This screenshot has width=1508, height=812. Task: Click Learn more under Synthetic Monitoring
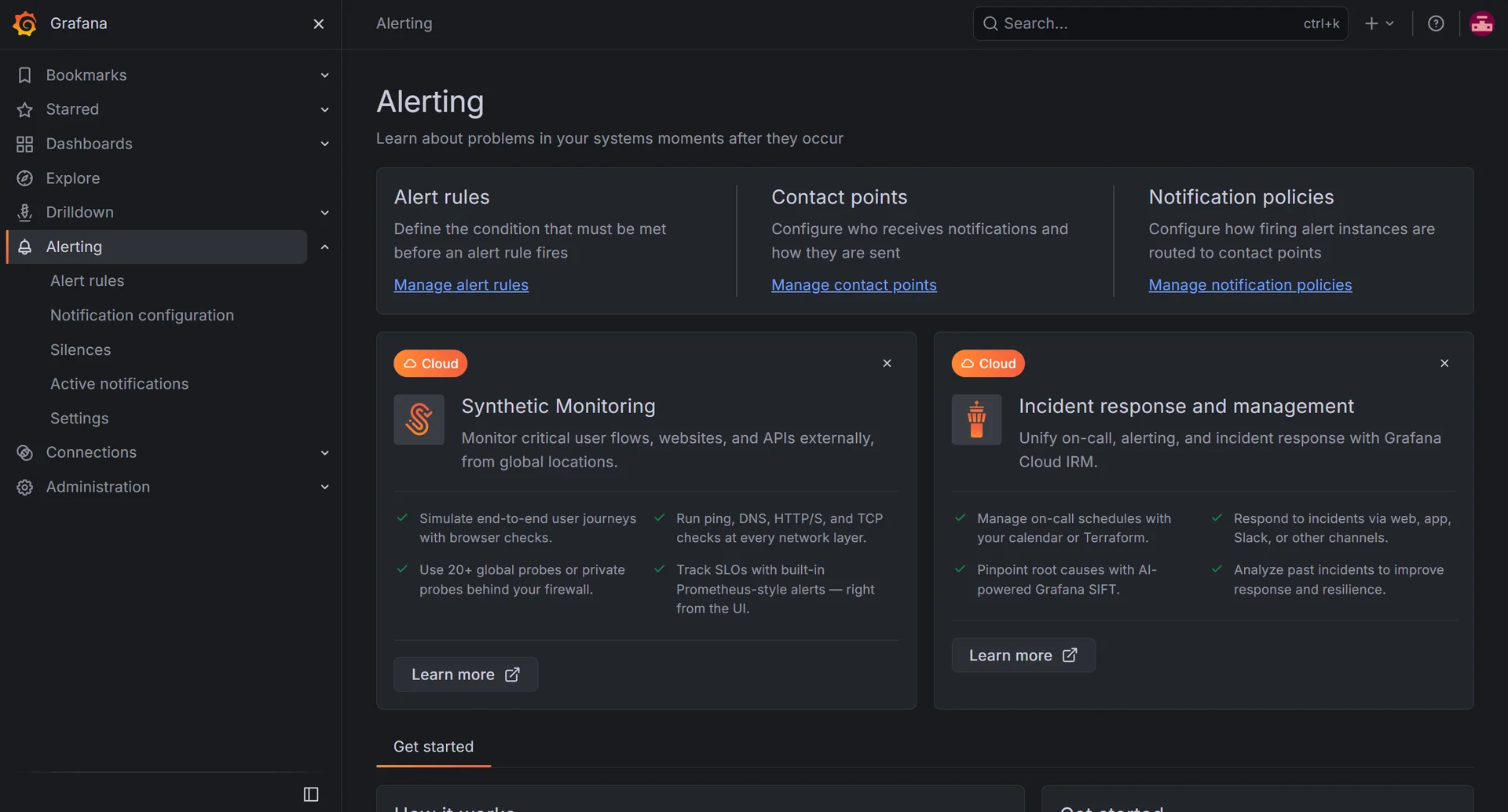pos(466,675)
